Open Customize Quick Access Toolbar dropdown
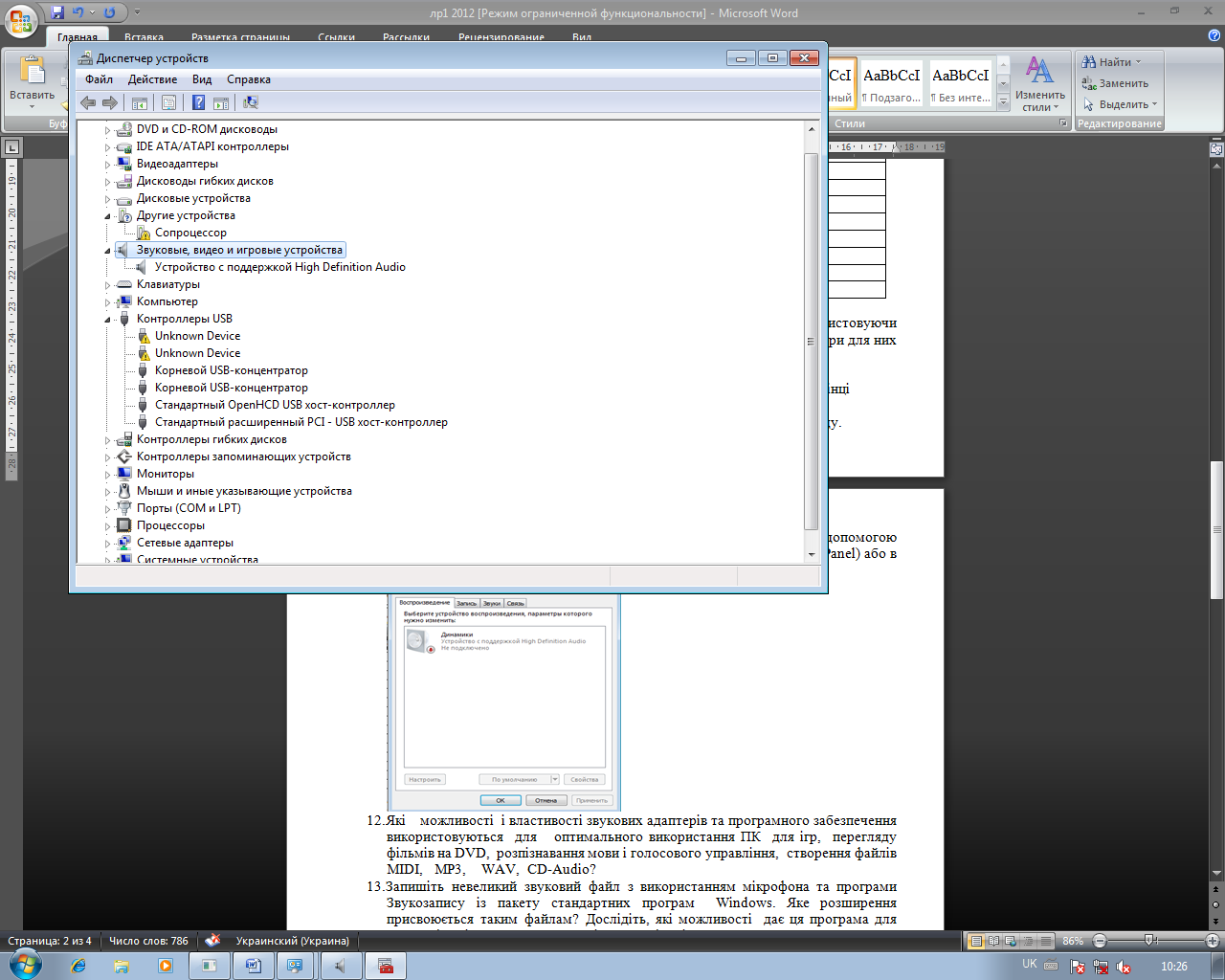 137,12
